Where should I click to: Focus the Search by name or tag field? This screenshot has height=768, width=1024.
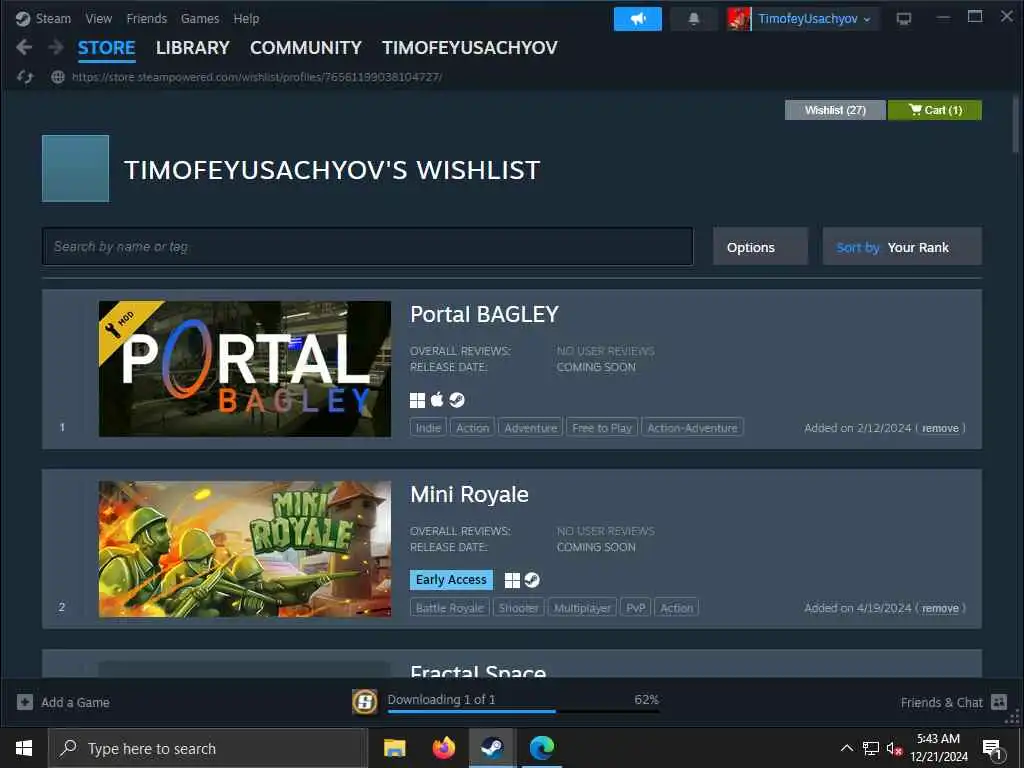click(367, 247)
